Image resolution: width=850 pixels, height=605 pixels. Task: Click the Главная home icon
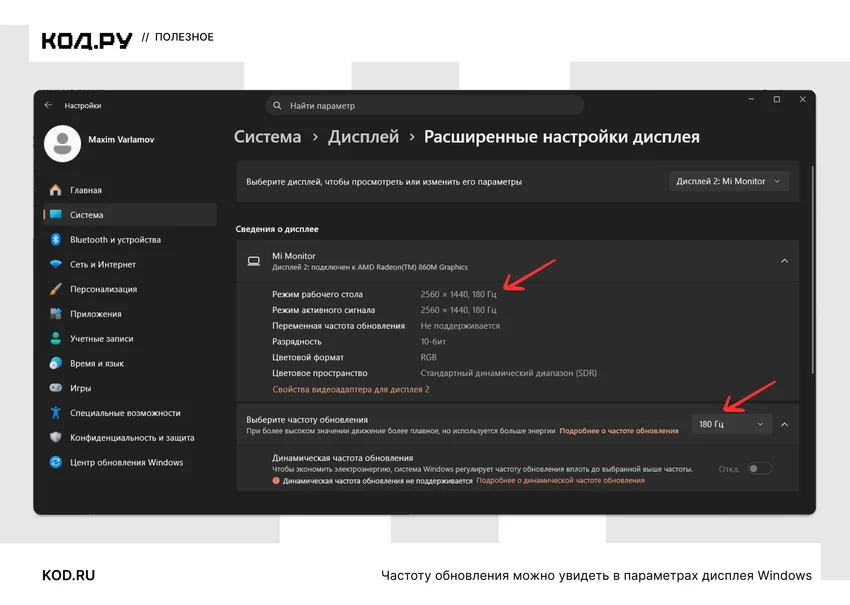tap(55, 190)
